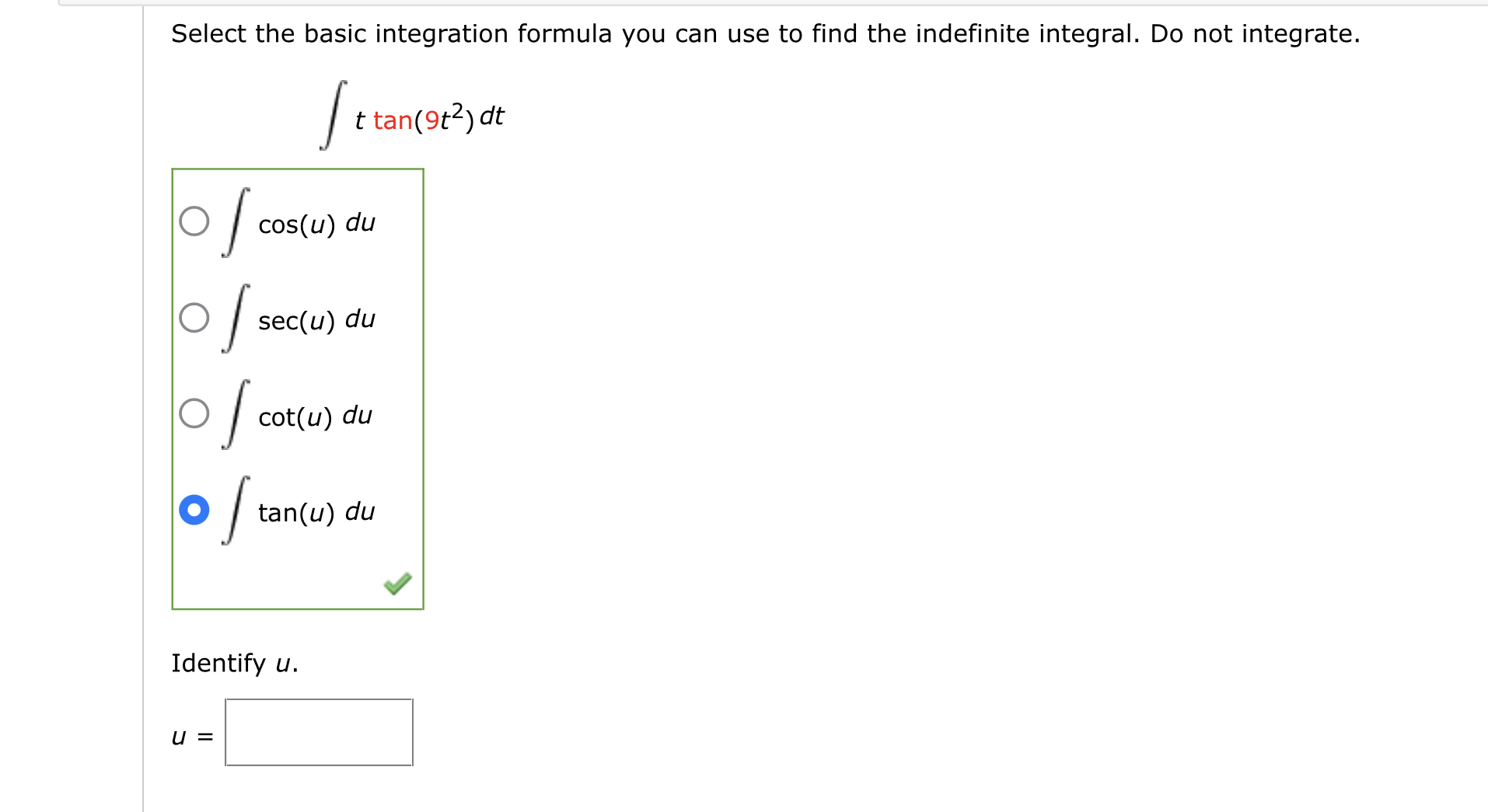Click the sec(u) du formula text
Image resolution: width=1488 pixels, height=812 pixels.
[x=316, y=320]
